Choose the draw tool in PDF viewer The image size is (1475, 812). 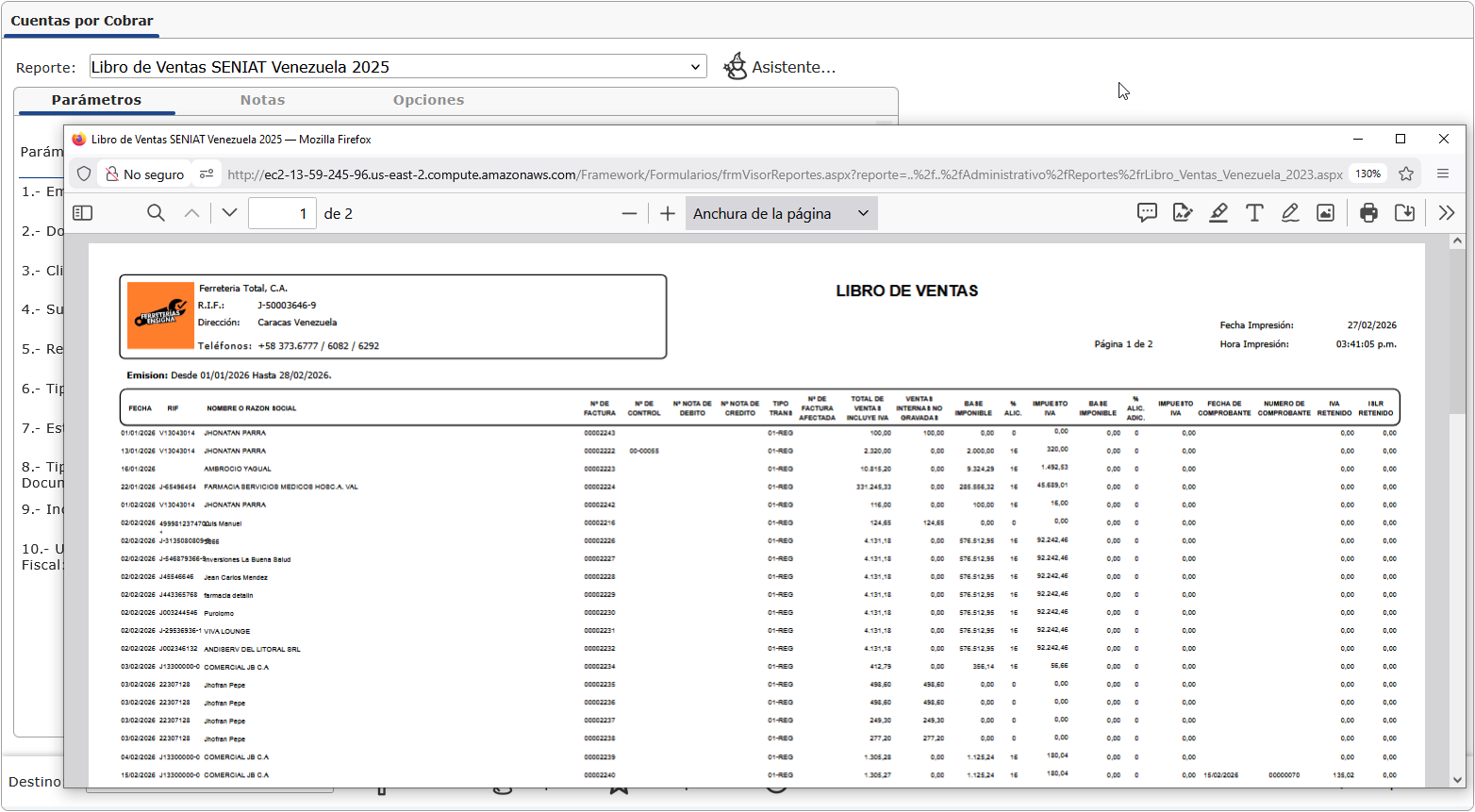pyautogui.click(x=1290, y=213)
